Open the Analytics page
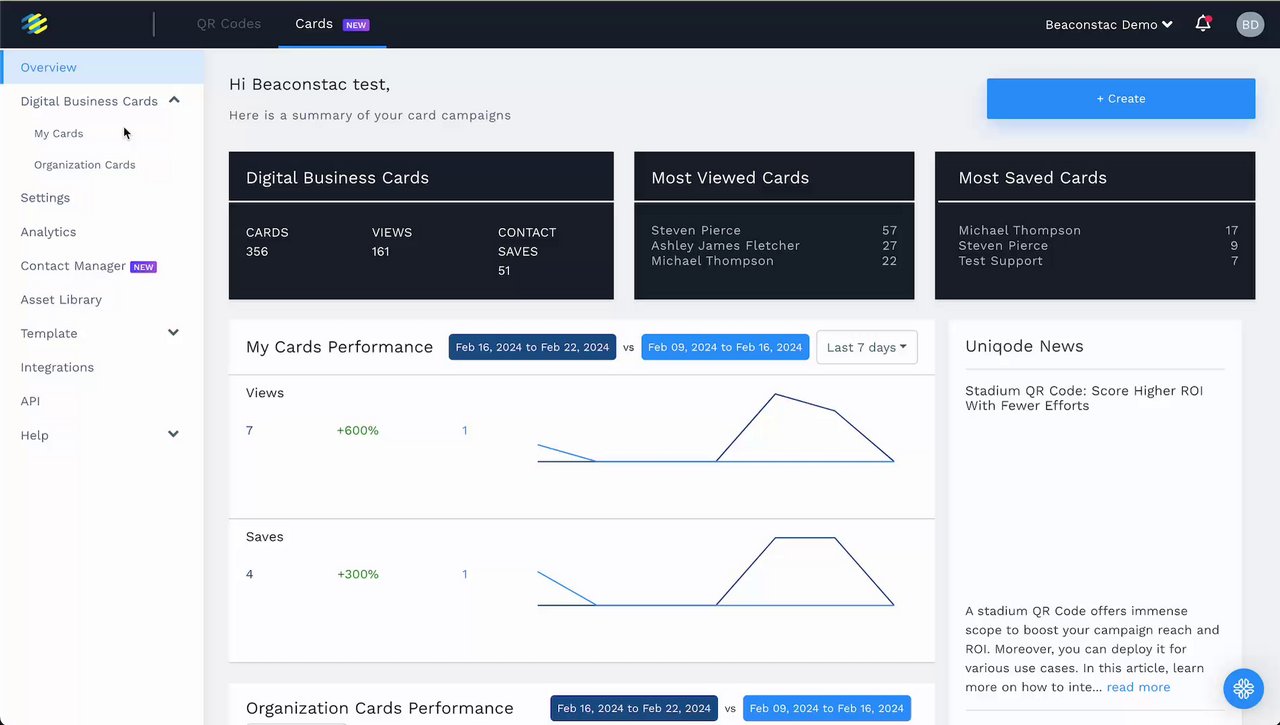This screenshot has width=1280, height=725. coord(48,232)
